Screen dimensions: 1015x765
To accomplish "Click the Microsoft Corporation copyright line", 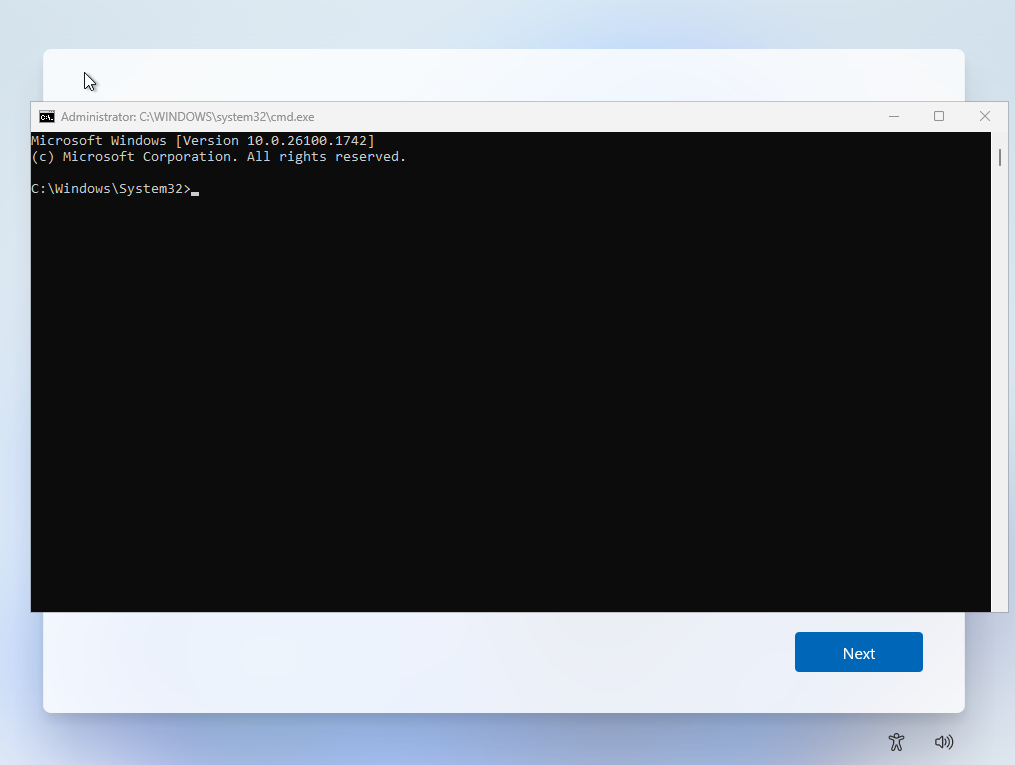I will (218, 157).
